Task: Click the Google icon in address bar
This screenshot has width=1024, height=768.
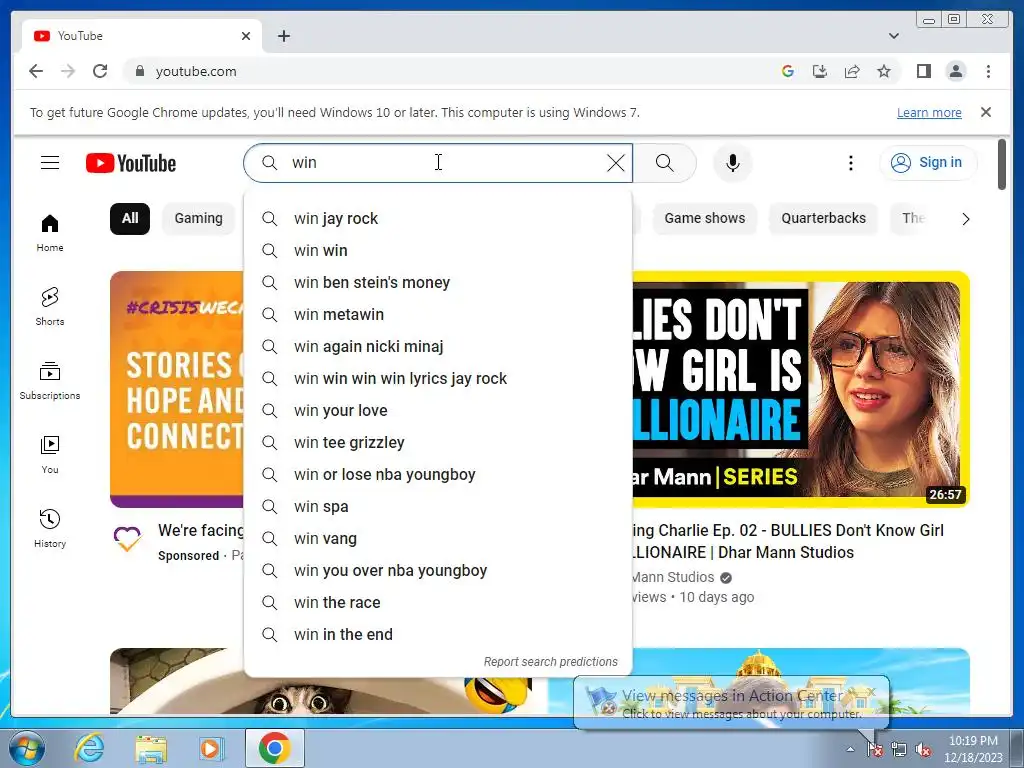Action: point(788,71)
